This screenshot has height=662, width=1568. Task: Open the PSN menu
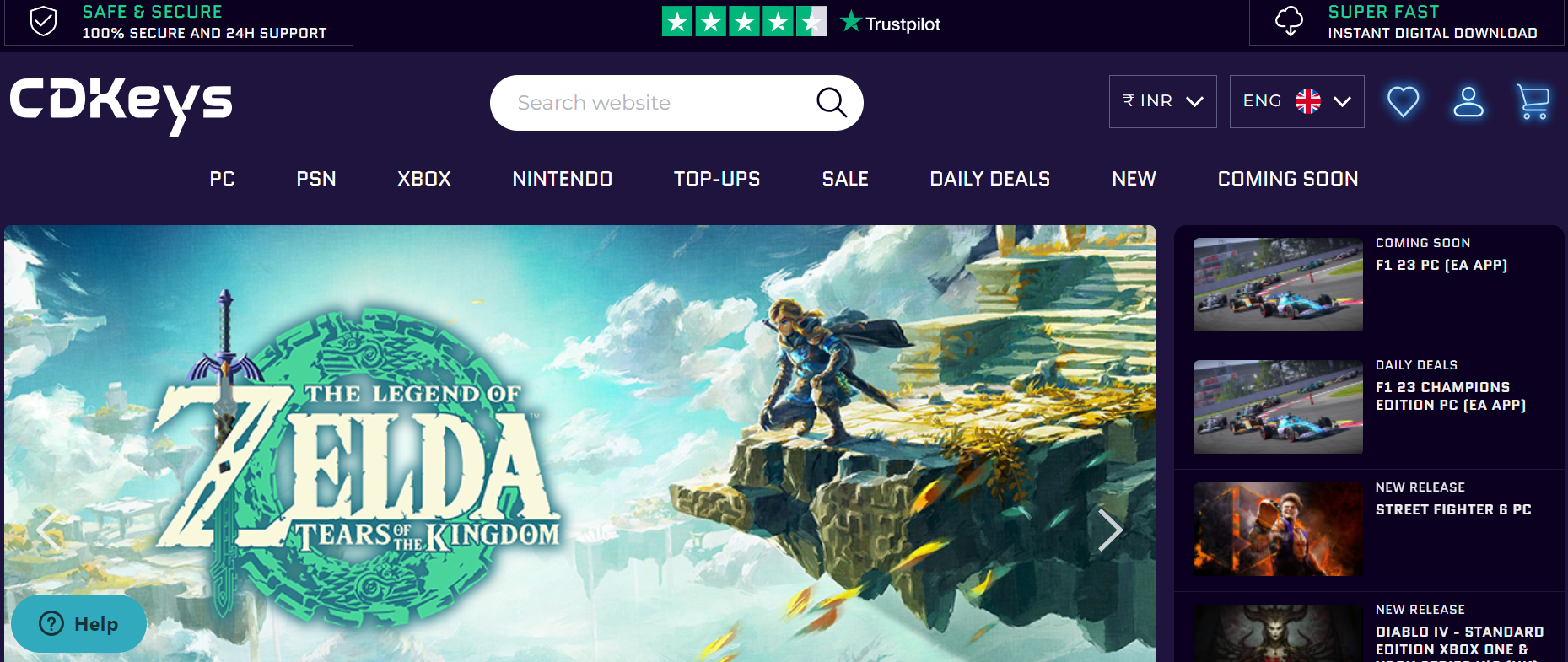[x=316, y=179]
